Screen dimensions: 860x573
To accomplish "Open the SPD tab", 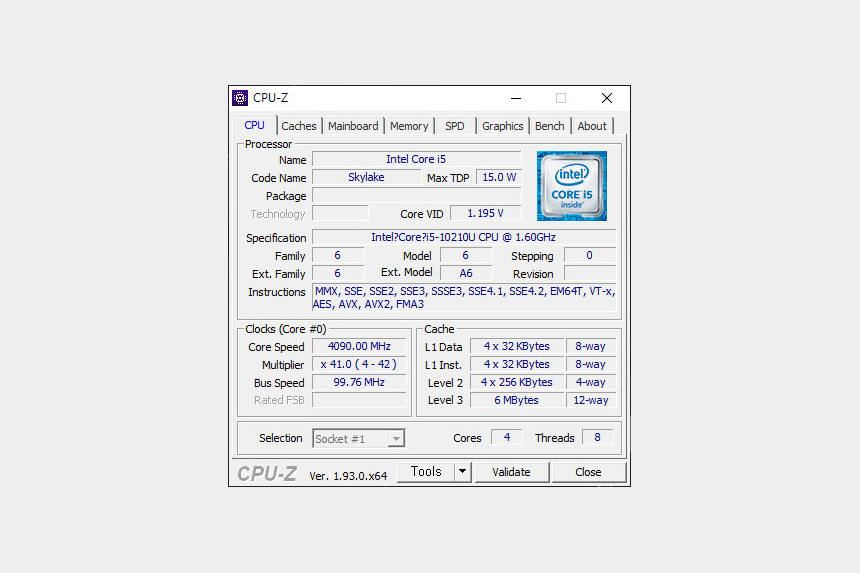I will (455, 126).
